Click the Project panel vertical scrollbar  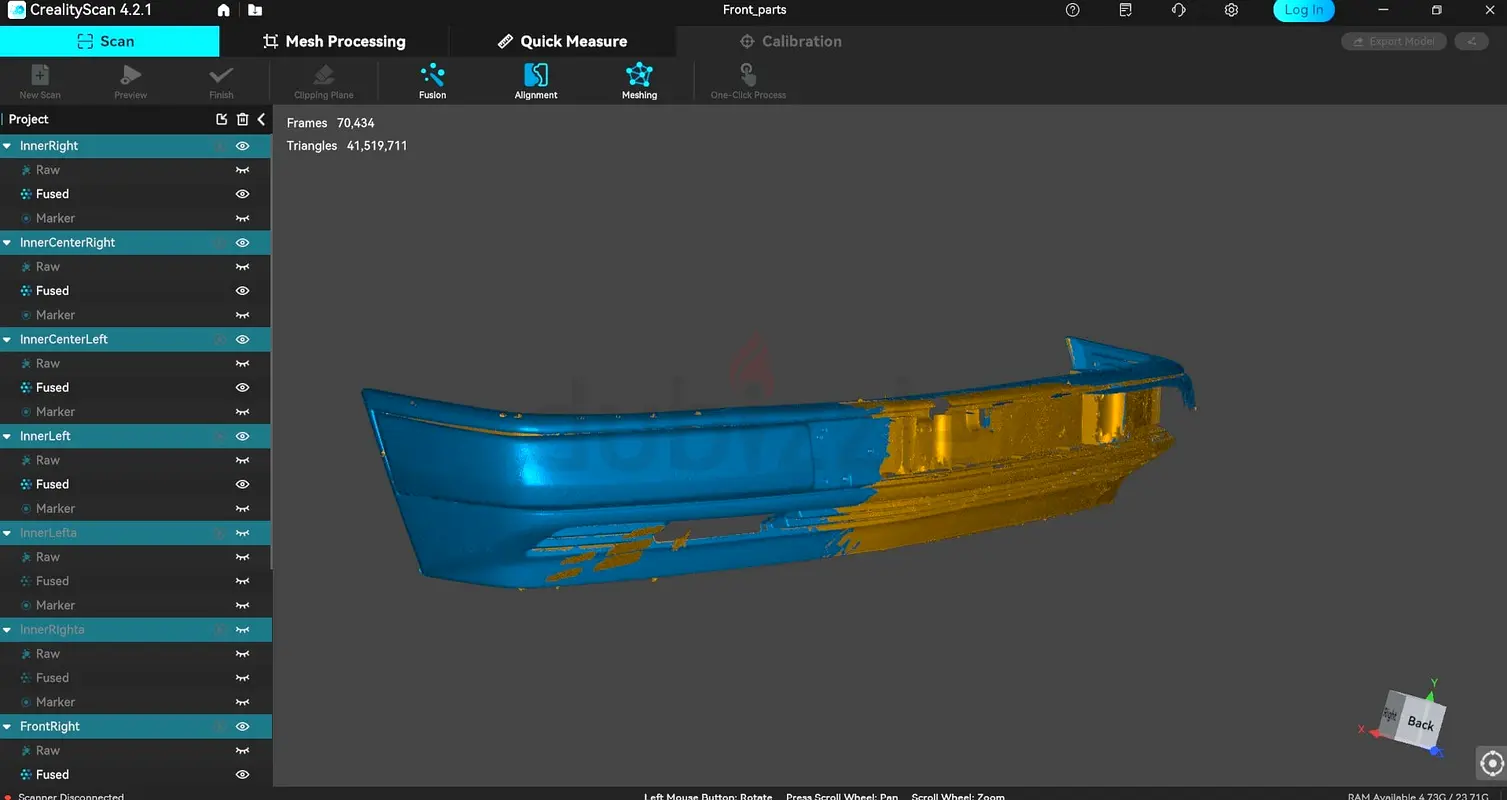coord(270,350)
